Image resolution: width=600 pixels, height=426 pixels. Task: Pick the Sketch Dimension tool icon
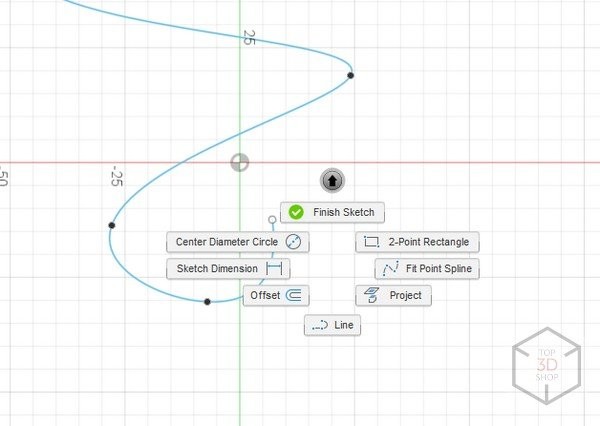(x=275, y=269)
